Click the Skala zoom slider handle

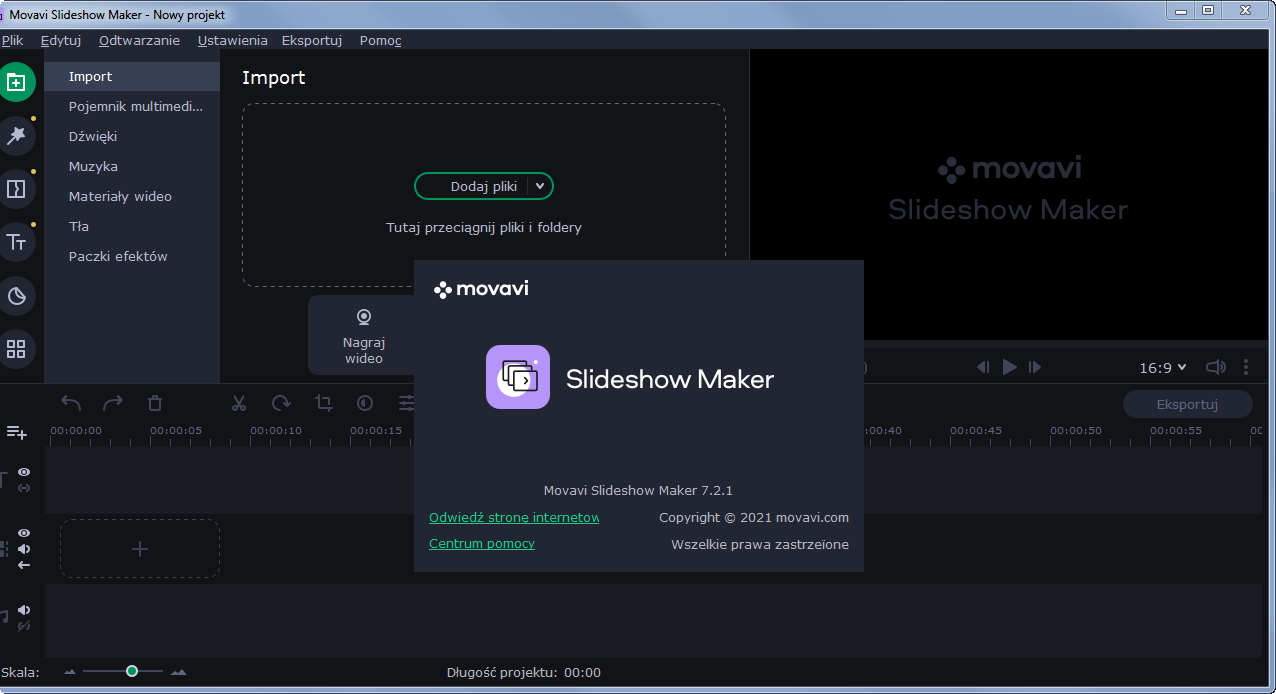132,671
